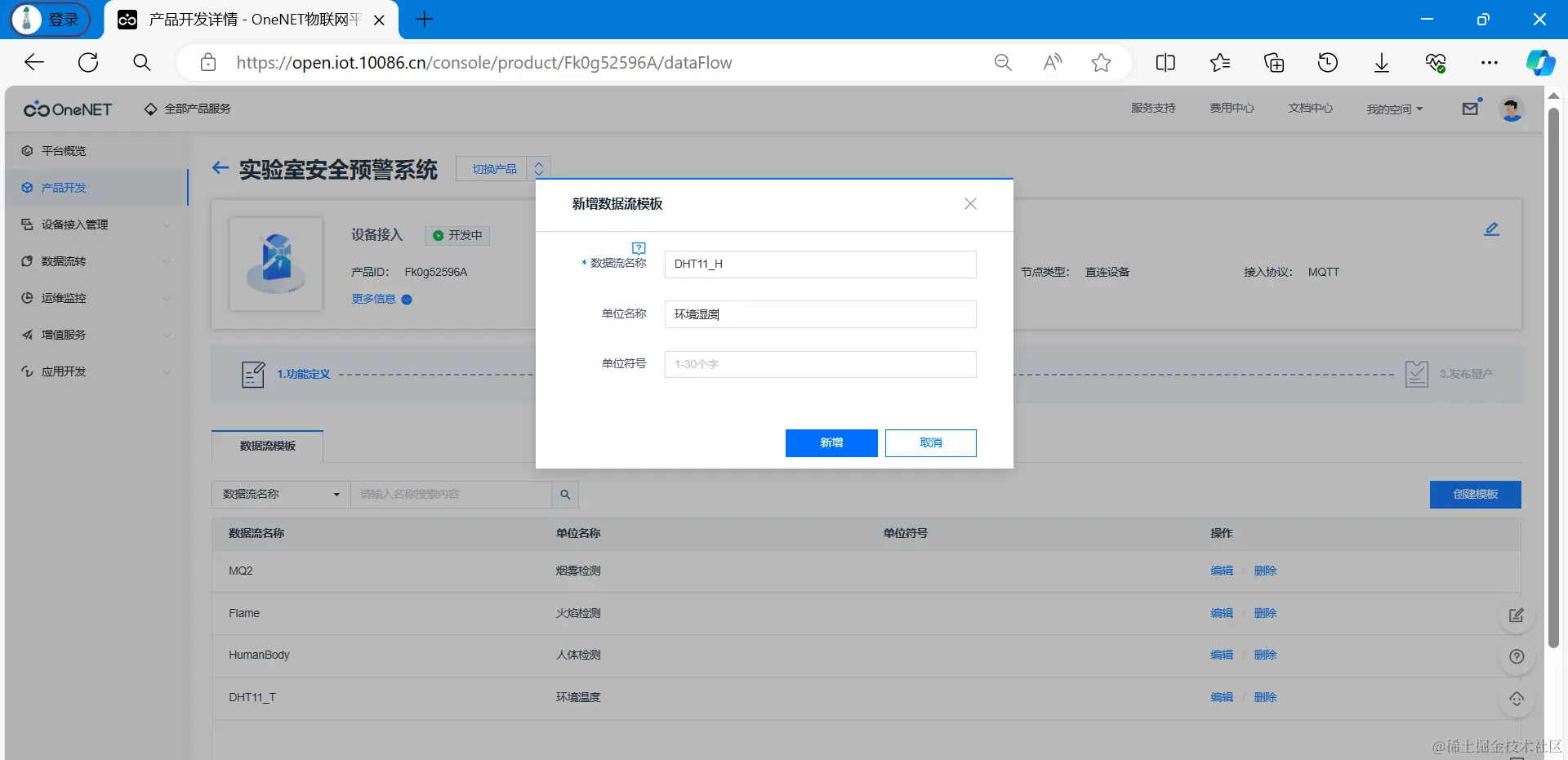The height and width of the screenshot is (760, 1568).
Task: Click 删除 for the DHT11_T row
Action: [1265, 698]
